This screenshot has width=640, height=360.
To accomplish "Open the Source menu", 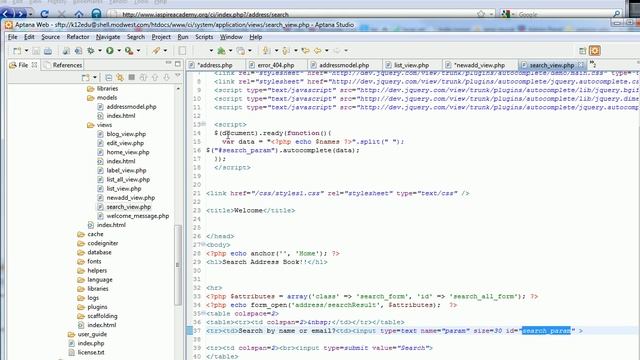I will 51,37.
